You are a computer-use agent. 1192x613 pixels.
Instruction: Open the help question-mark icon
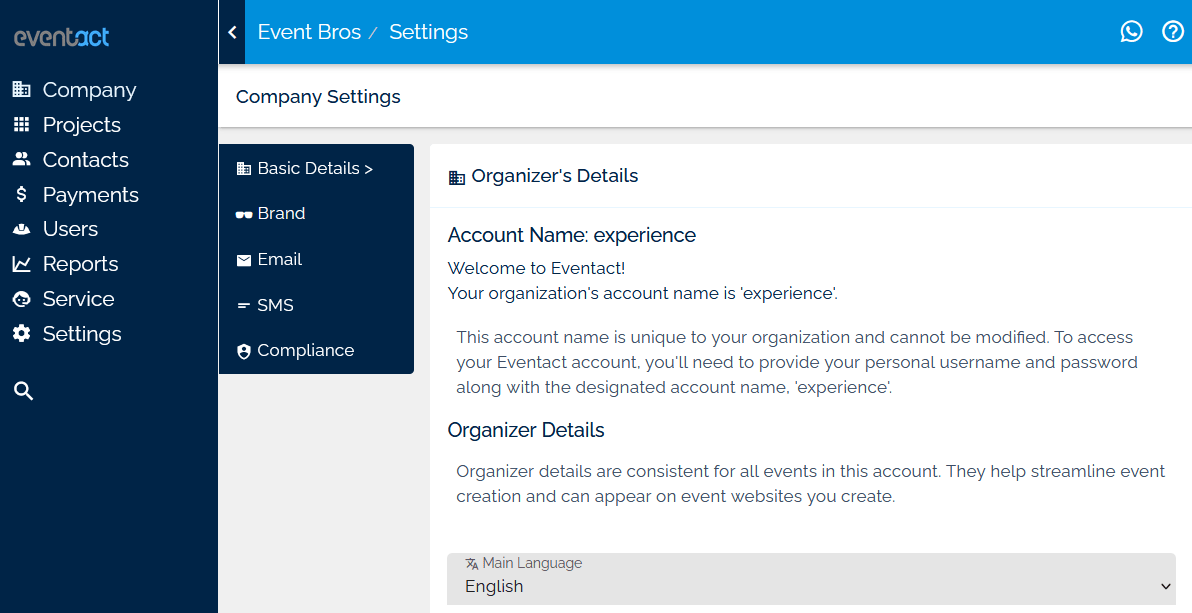coord(1173,31)
